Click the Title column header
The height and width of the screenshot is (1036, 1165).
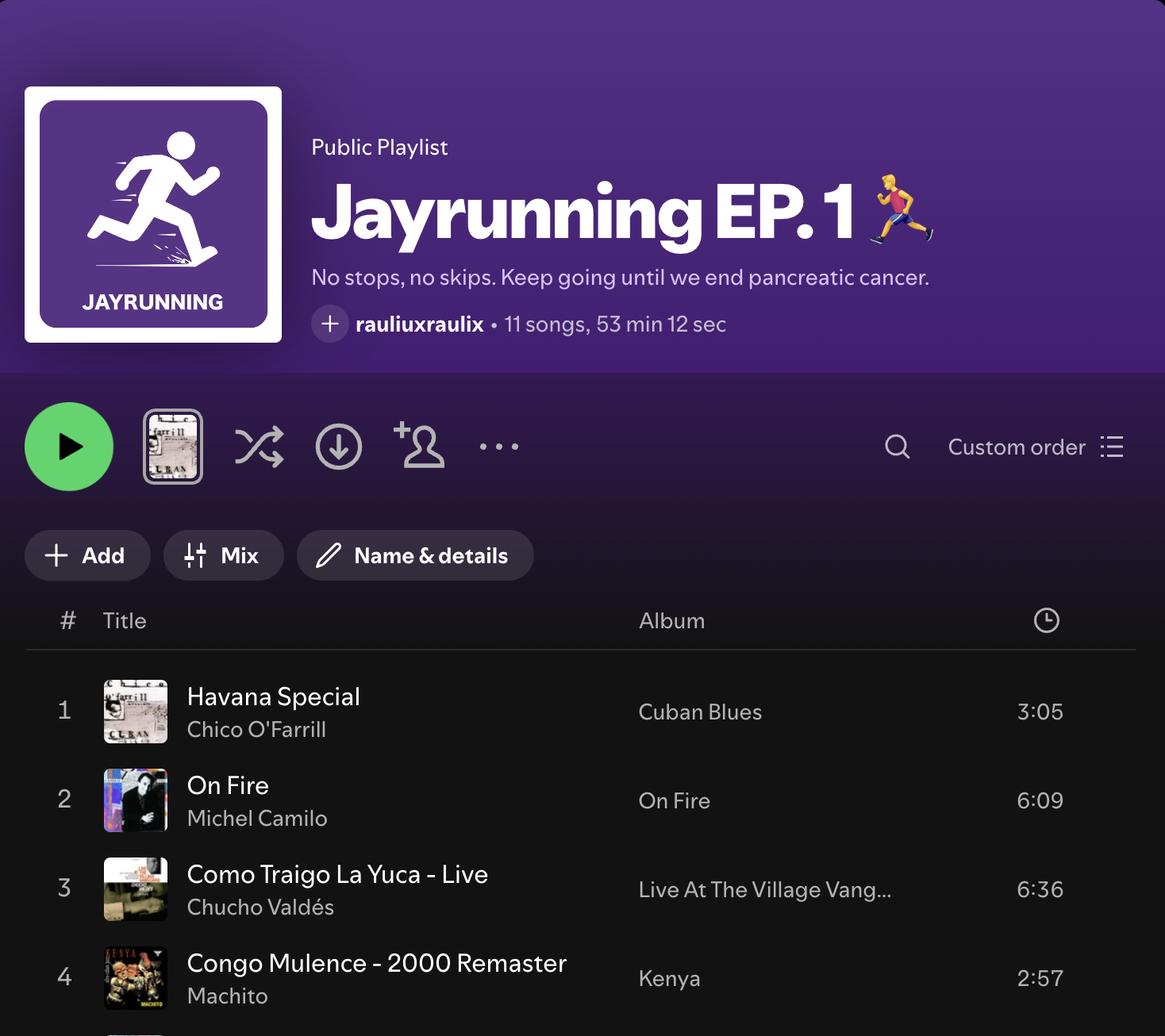(125, 620)
